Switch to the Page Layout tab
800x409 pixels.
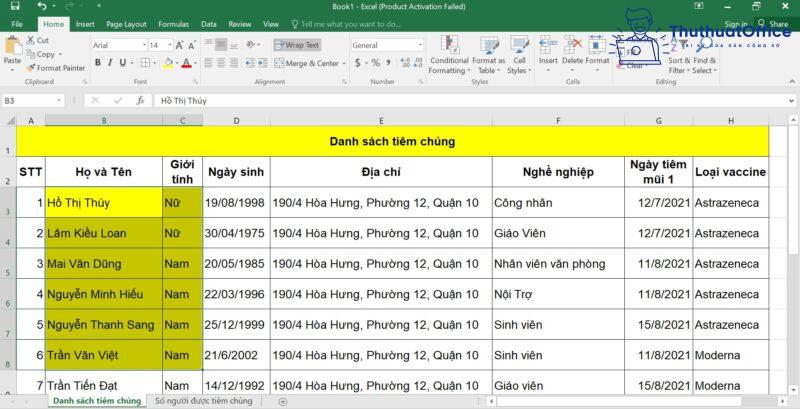[x=126, y=24]
